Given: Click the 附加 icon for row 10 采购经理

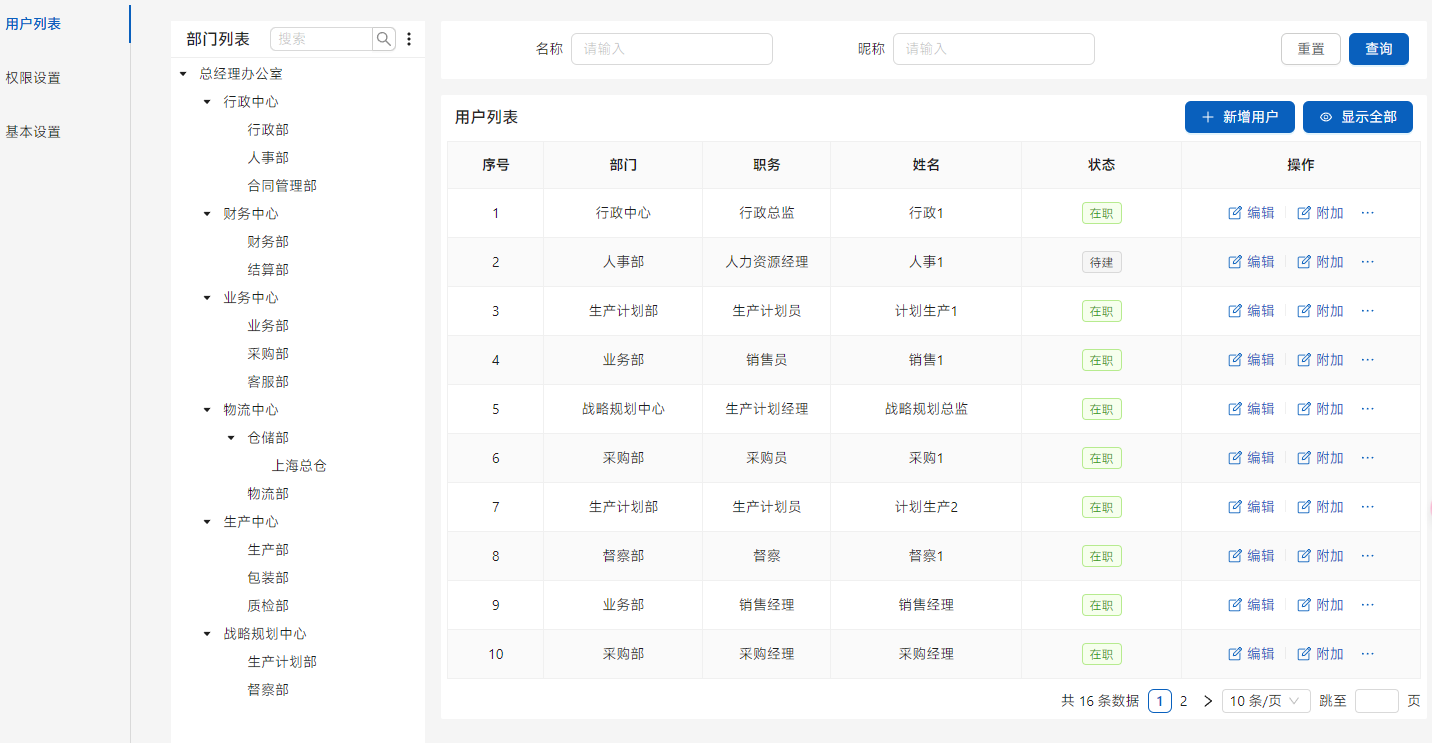Looking at the screenshot, I should coord(1304,654).
